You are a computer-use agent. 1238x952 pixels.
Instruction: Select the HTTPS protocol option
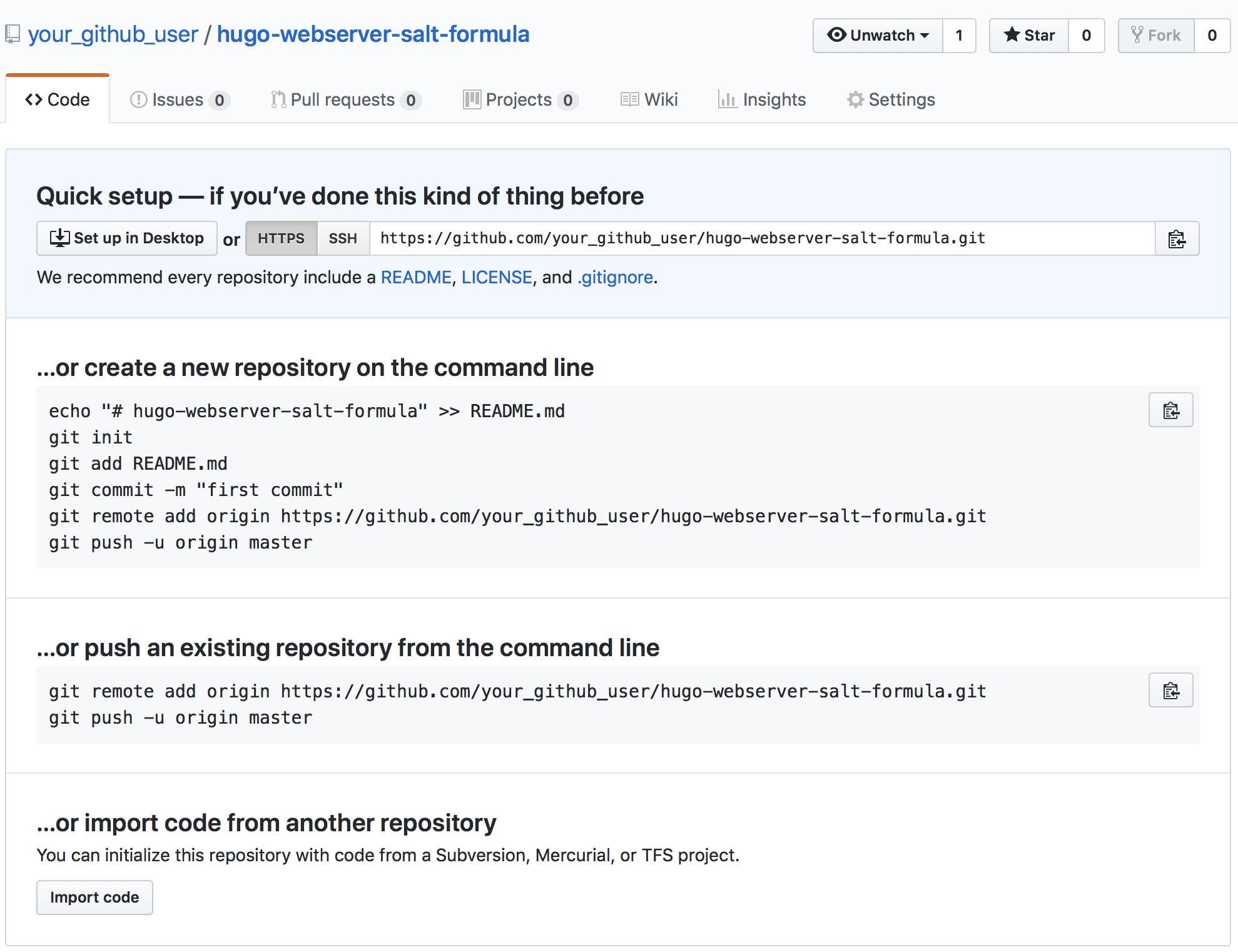[x=281, y=238]
